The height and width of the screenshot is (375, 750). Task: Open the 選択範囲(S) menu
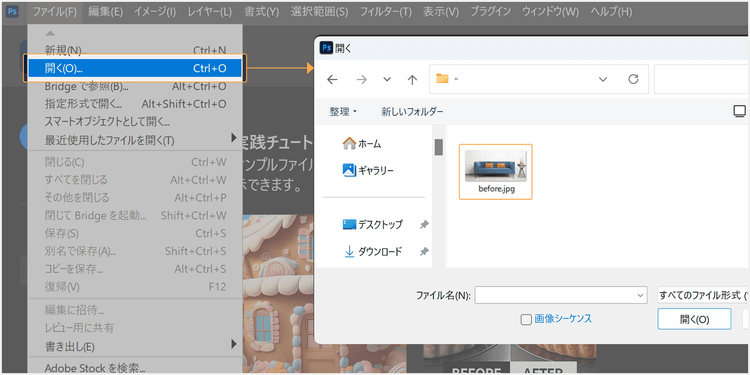tap(319, 12)
